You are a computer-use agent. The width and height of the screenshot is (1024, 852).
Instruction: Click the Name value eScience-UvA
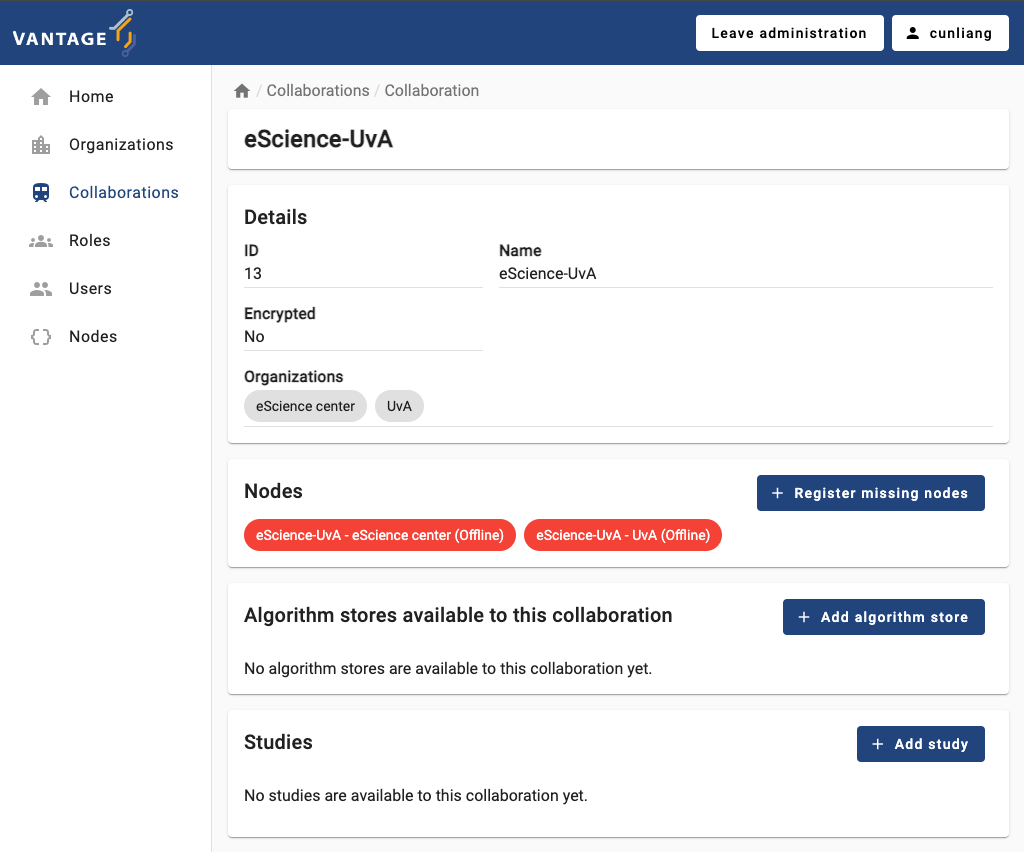point(548,274)
